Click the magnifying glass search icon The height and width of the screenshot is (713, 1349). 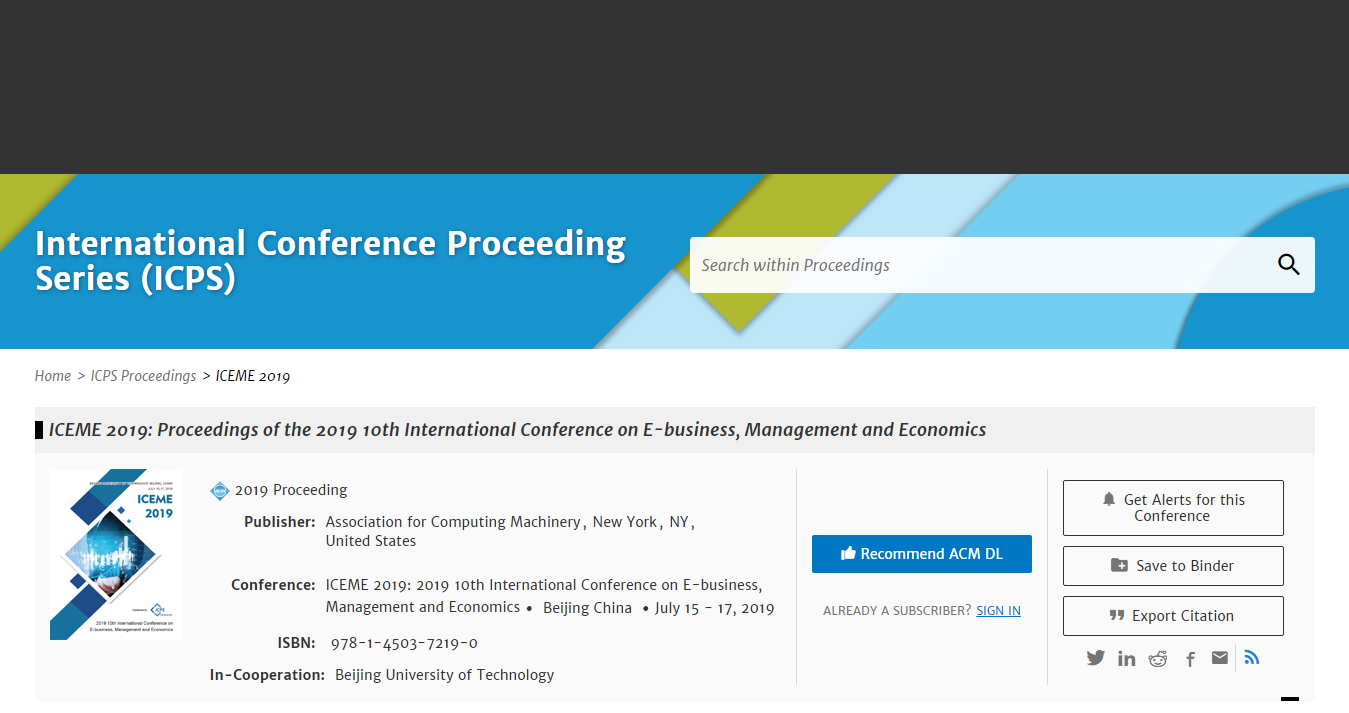point(1288,265)
